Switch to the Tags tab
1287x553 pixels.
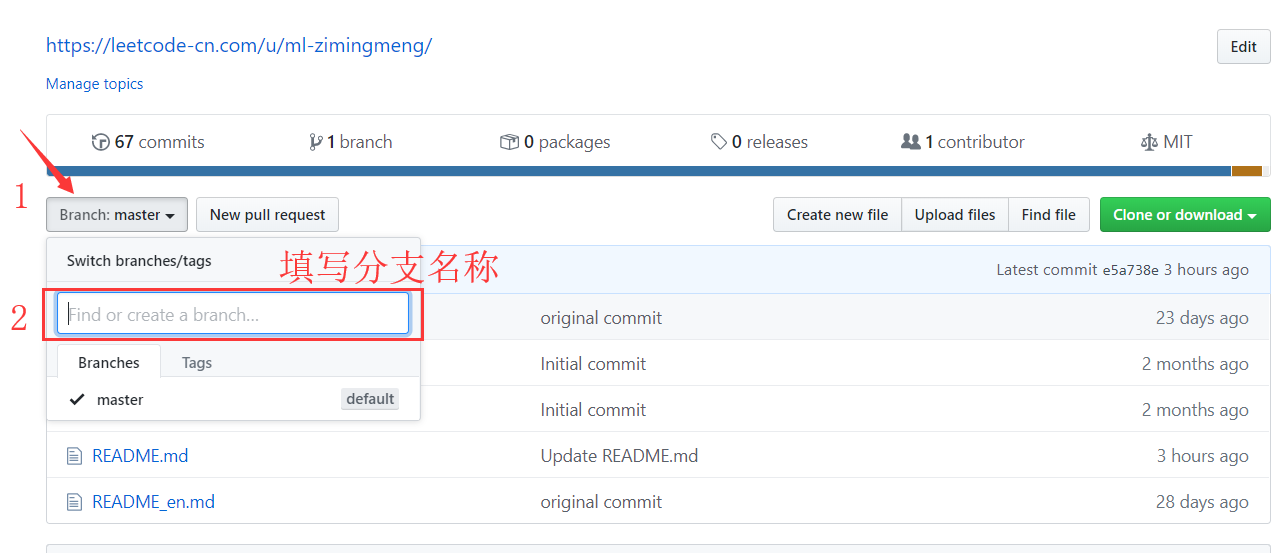tap(197, 363)
